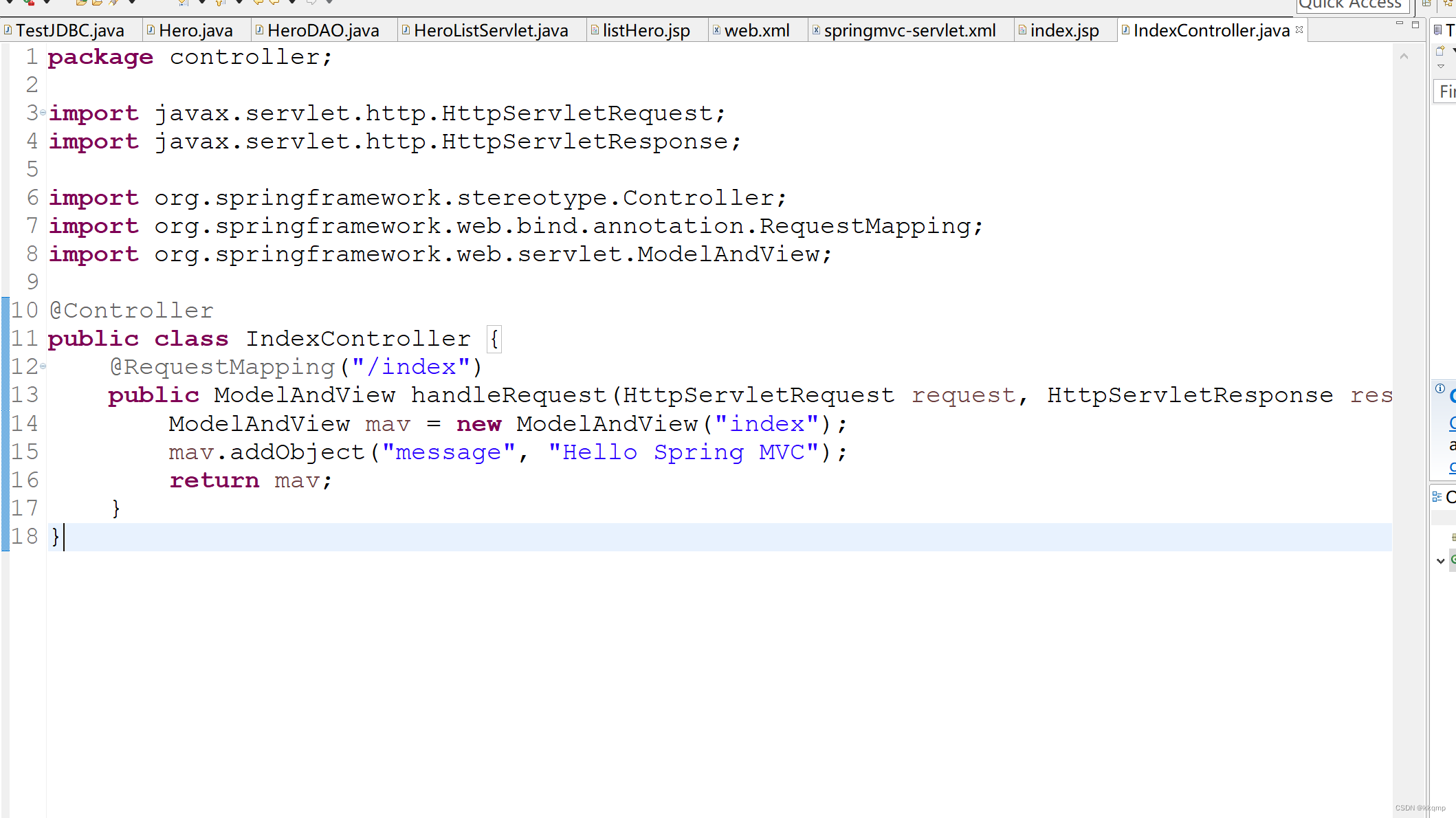
Task: Collapse the handleRequest method fold marker
Action: 43,366
